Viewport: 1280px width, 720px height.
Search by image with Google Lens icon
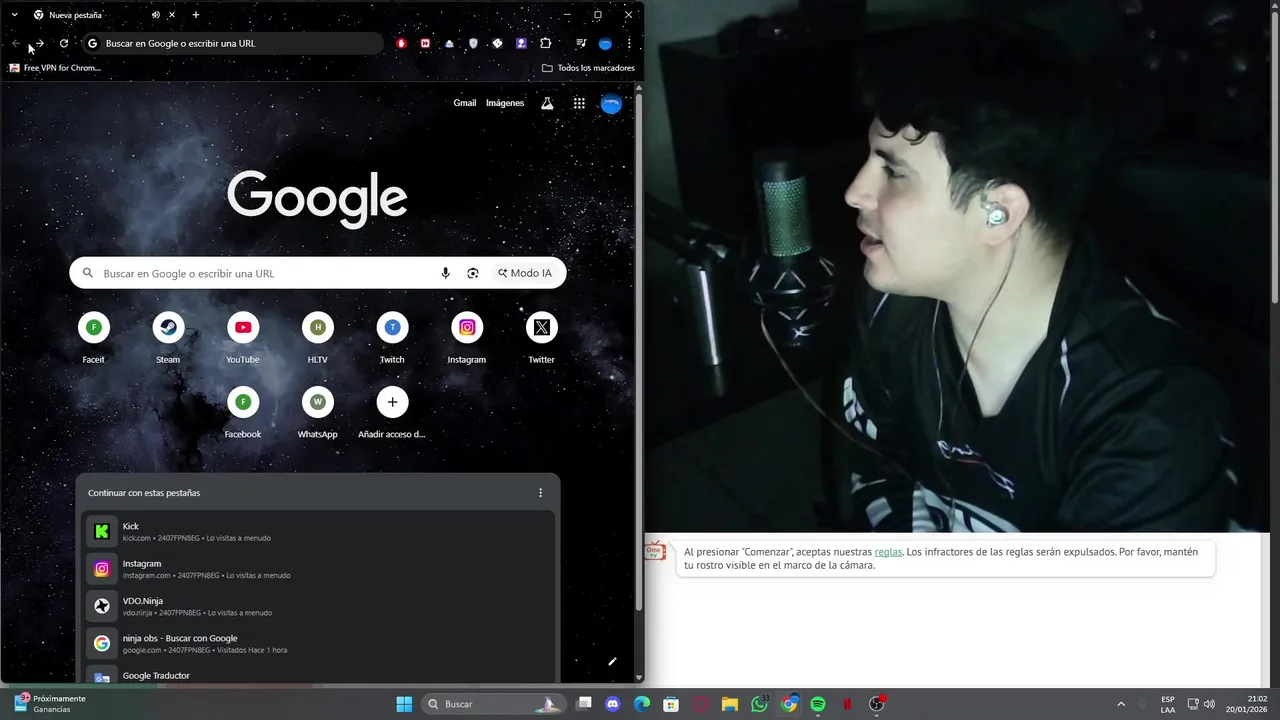(x=473, y=273)
